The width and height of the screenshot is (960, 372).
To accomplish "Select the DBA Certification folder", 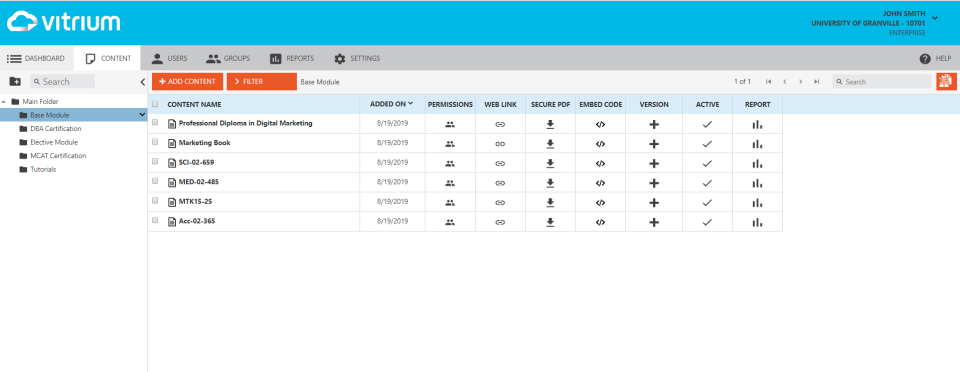I will click(x=56, y=128).
